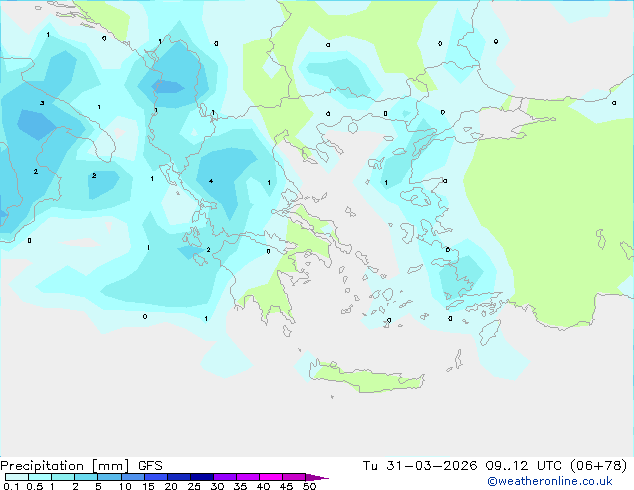
Task: Click the '50' legend scale label
Action: pos(309,486)
